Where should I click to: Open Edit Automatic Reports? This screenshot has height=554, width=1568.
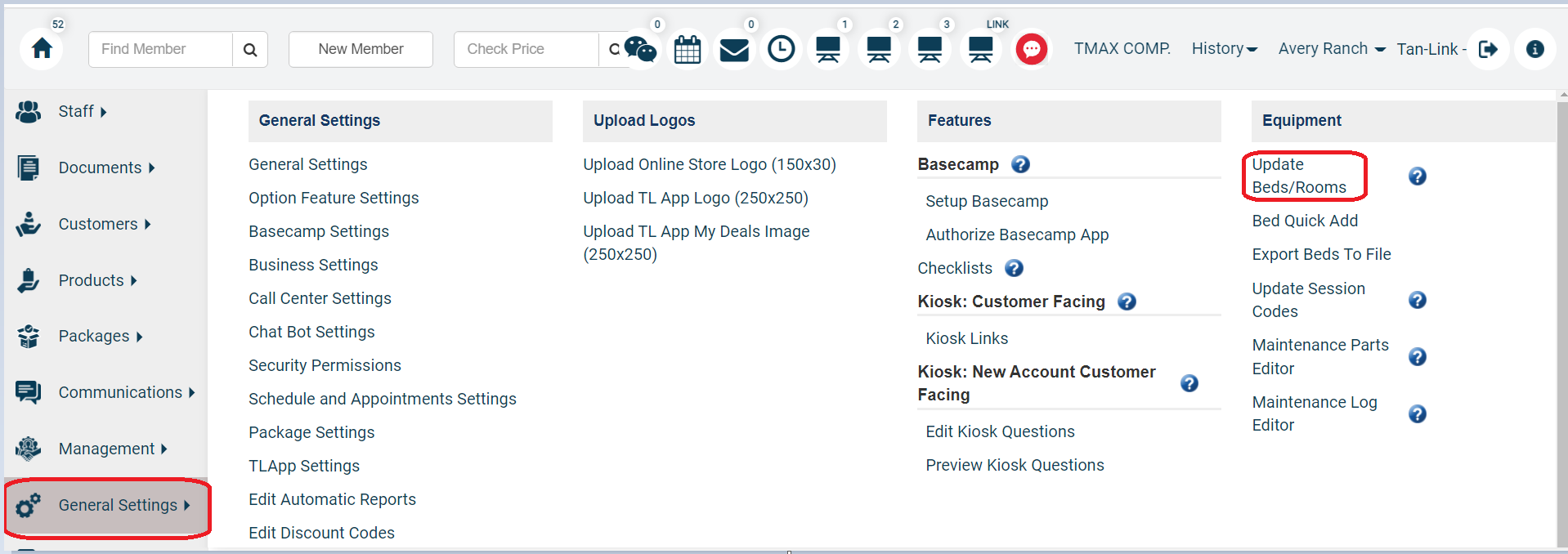point(332,500)
